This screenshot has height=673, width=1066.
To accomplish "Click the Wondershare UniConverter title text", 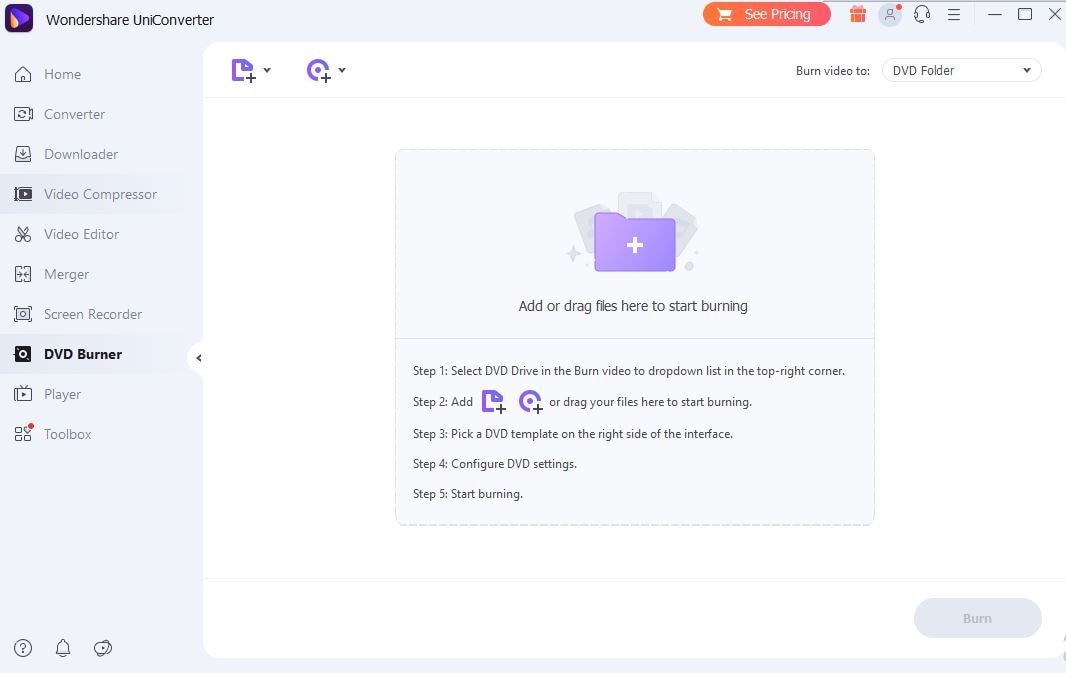I will click(x=130, y=20).
